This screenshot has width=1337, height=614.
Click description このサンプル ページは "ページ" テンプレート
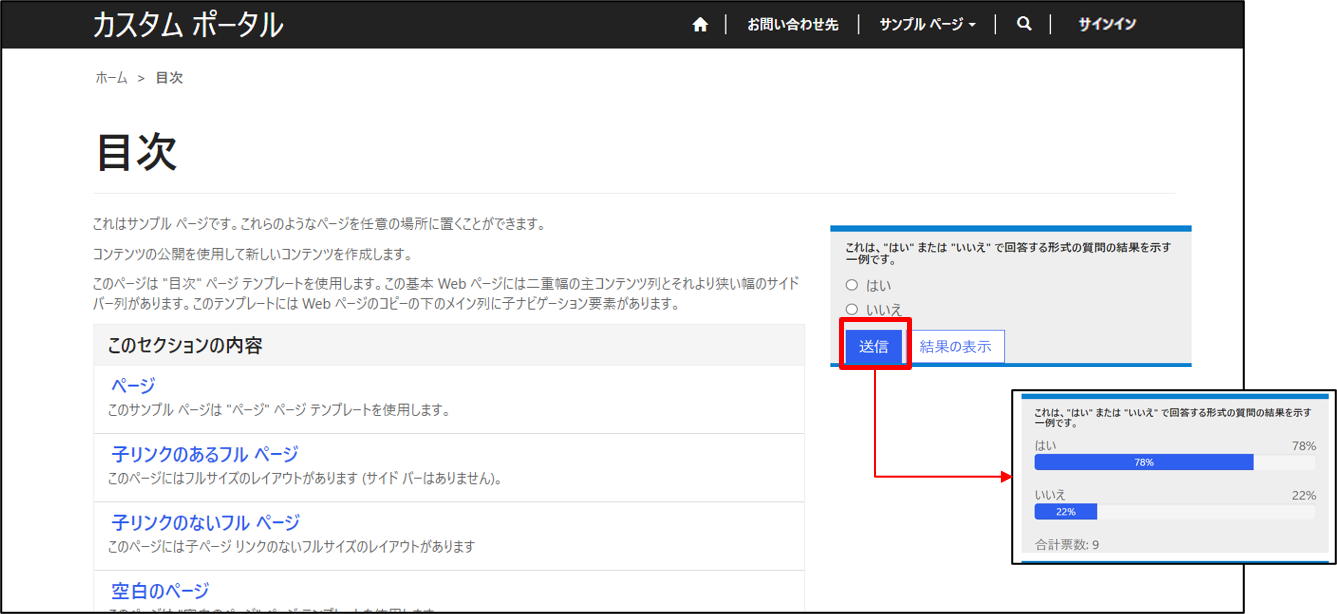tap(278, 410)
